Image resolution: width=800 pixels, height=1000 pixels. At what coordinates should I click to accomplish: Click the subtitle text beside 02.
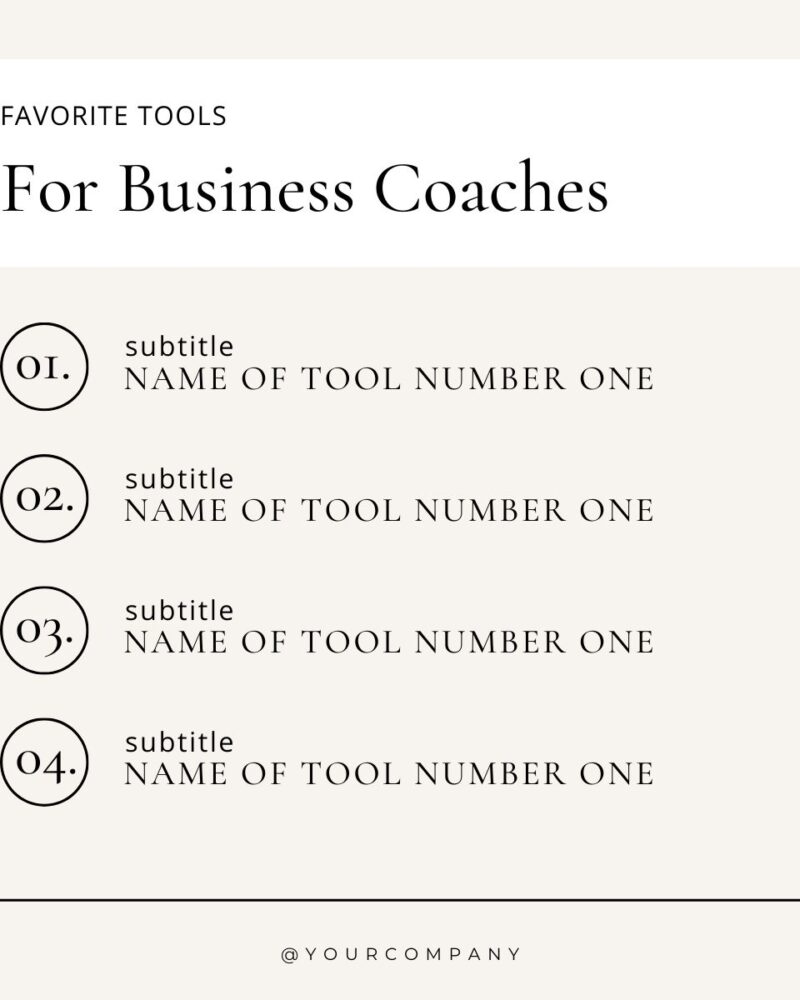[x=179, y=478]
